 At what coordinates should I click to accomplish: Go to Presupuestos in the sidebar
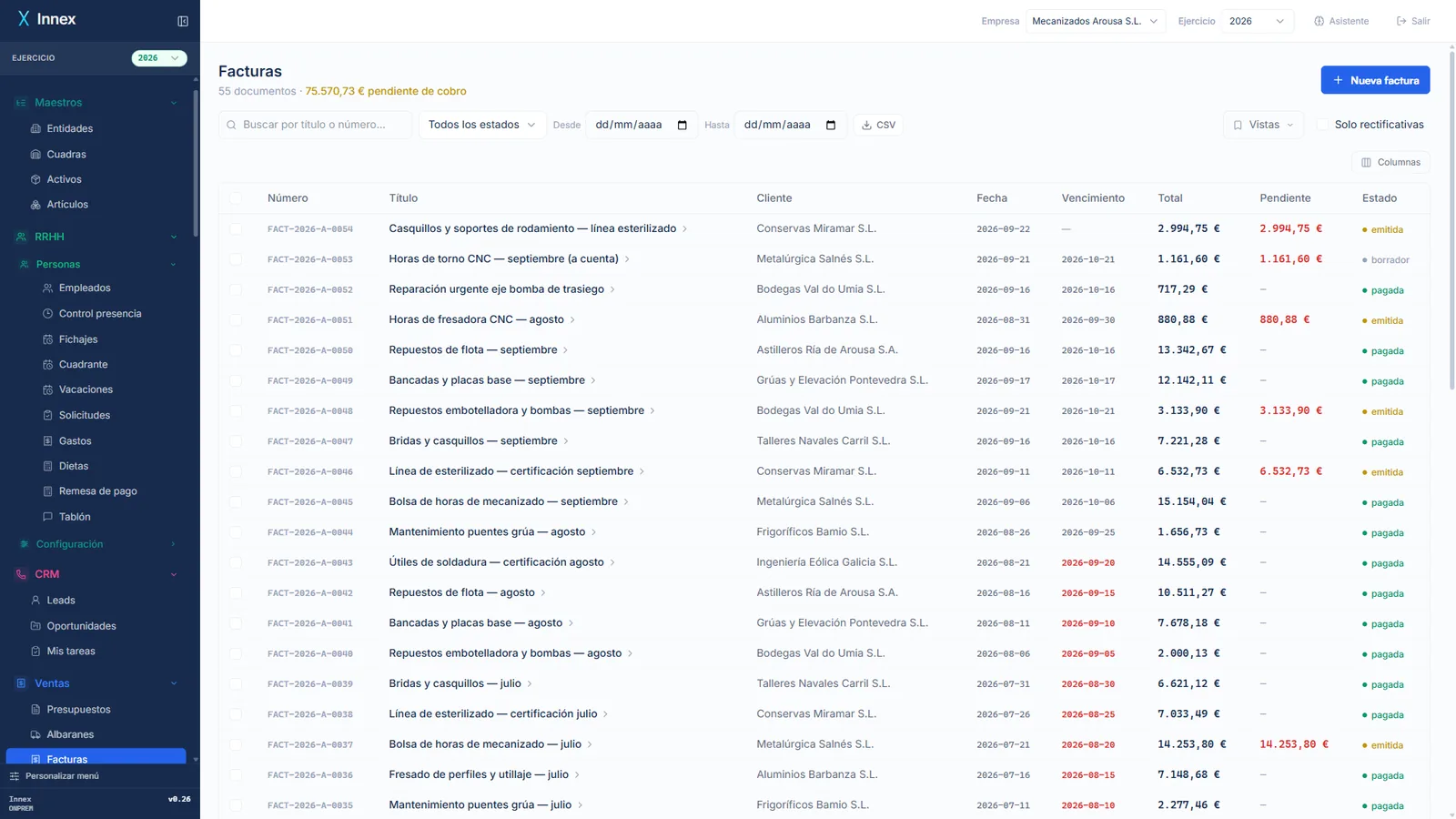[78, 709]
